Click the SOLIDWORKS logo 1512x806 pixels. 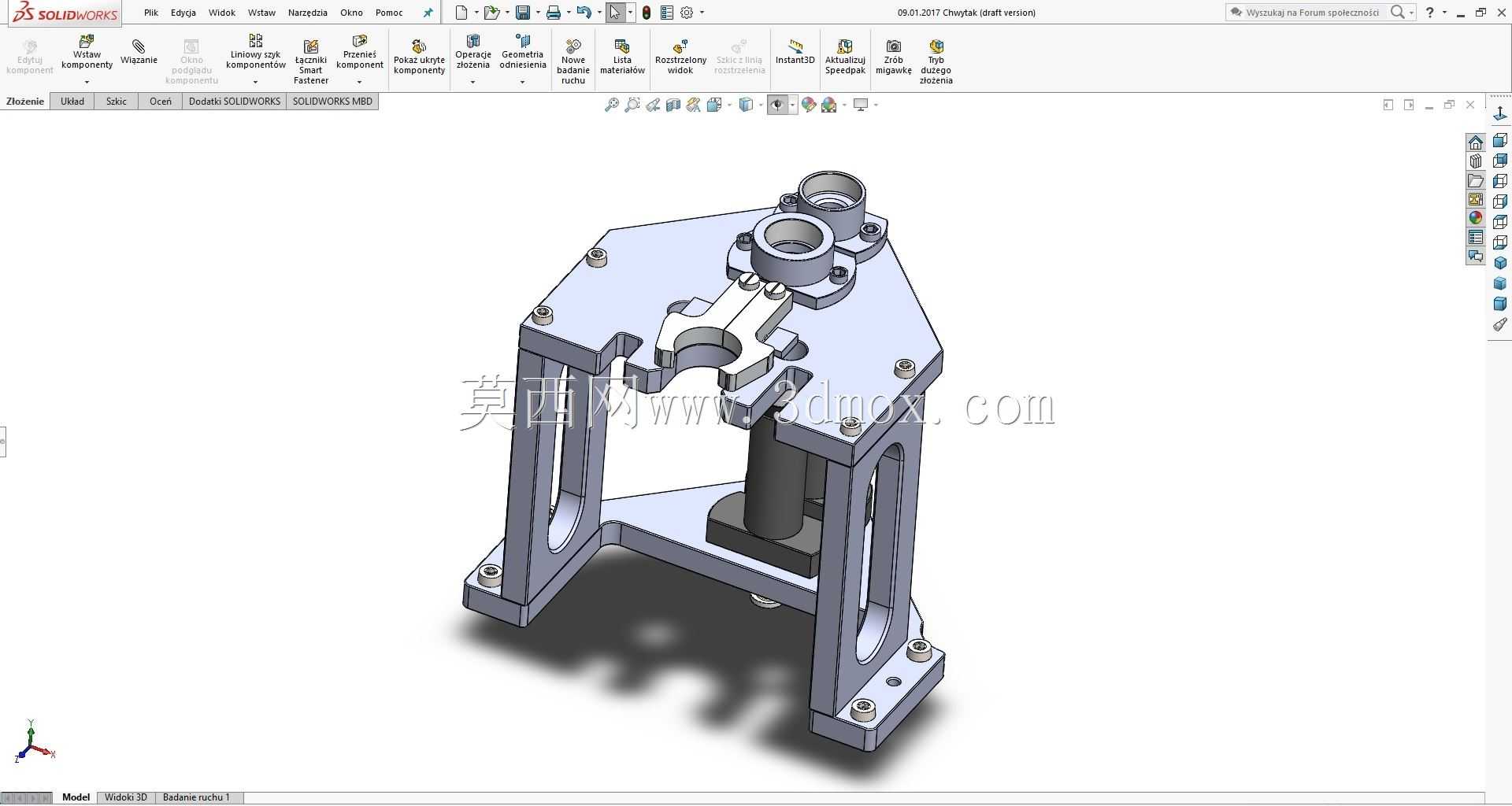pos(65,13)
